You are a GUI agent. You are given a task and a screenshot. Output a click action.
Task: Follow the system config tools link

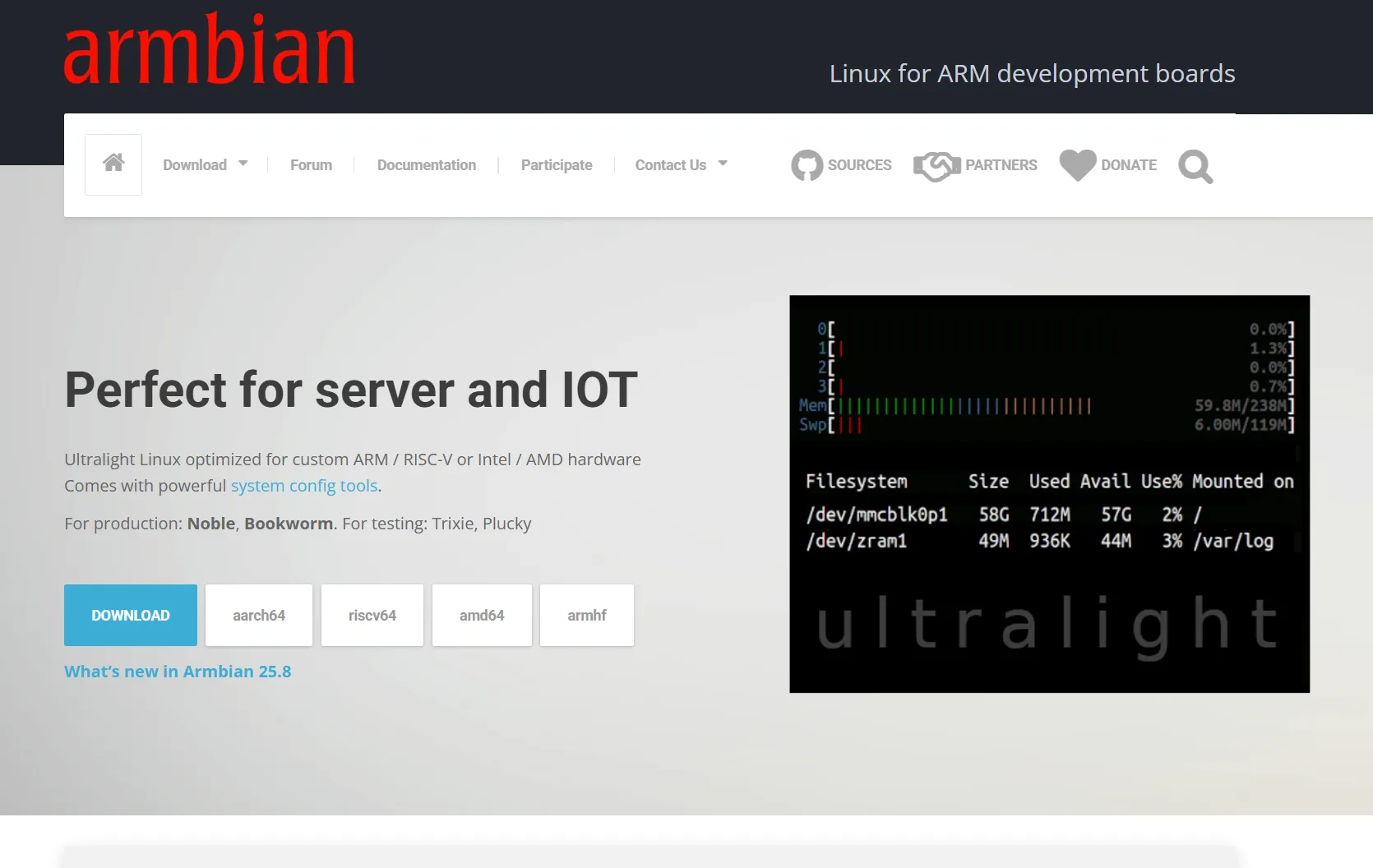point(304,486)
